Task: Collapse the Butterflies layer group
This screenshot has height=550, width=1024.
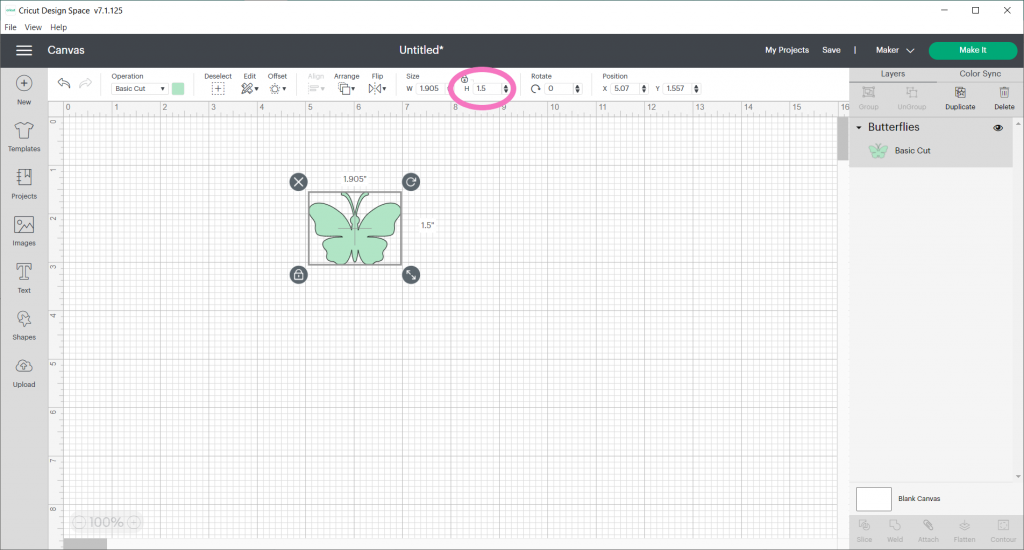Action: click(859, 127)
